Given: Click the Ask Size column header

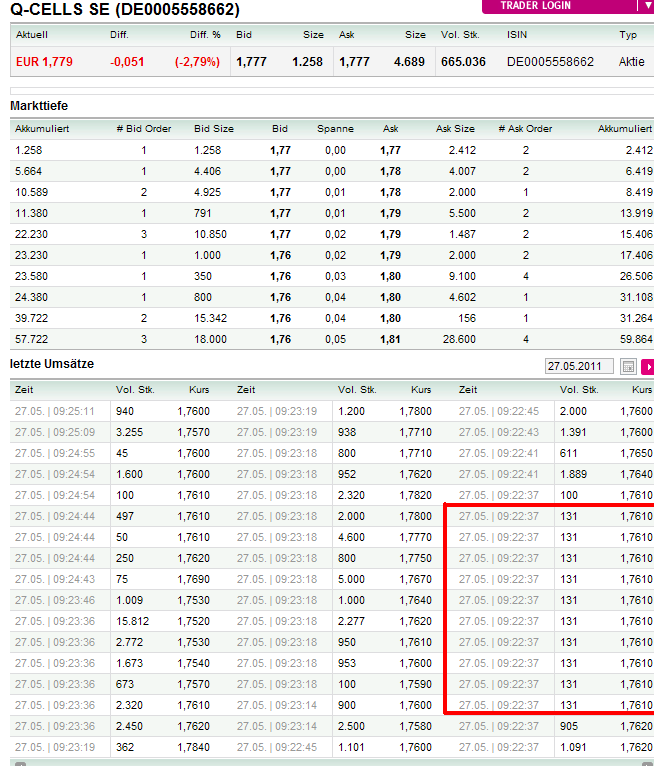Looking at the screenshot, I should tap(455, 129).
